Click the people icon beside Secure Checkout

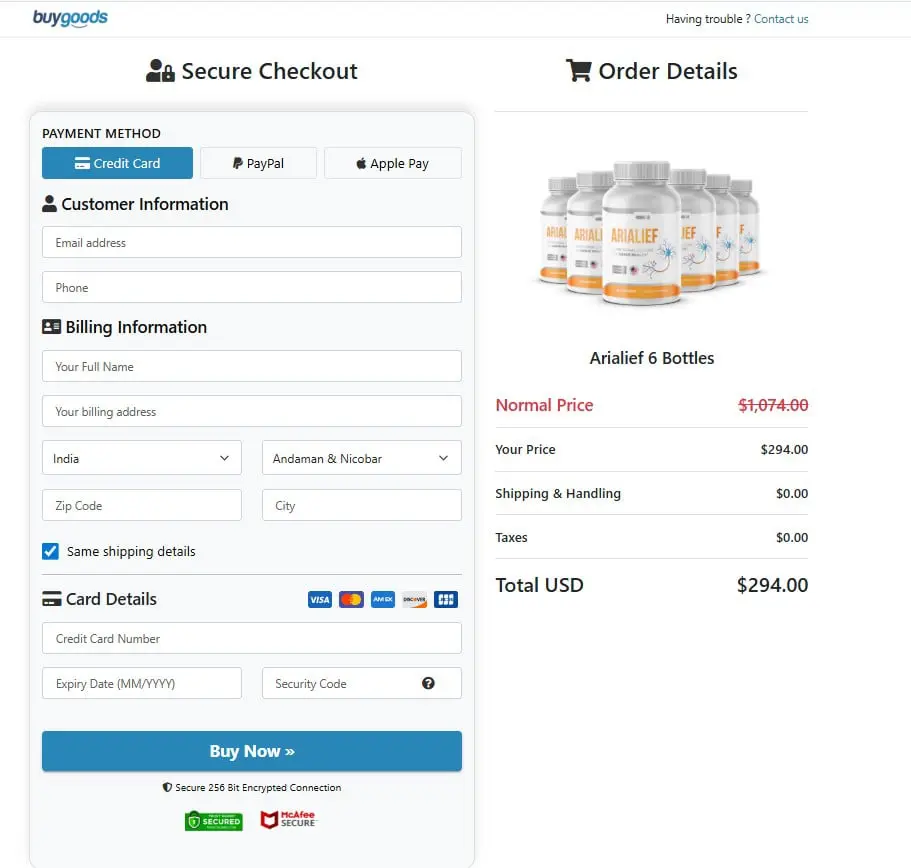tap(158, 70)
